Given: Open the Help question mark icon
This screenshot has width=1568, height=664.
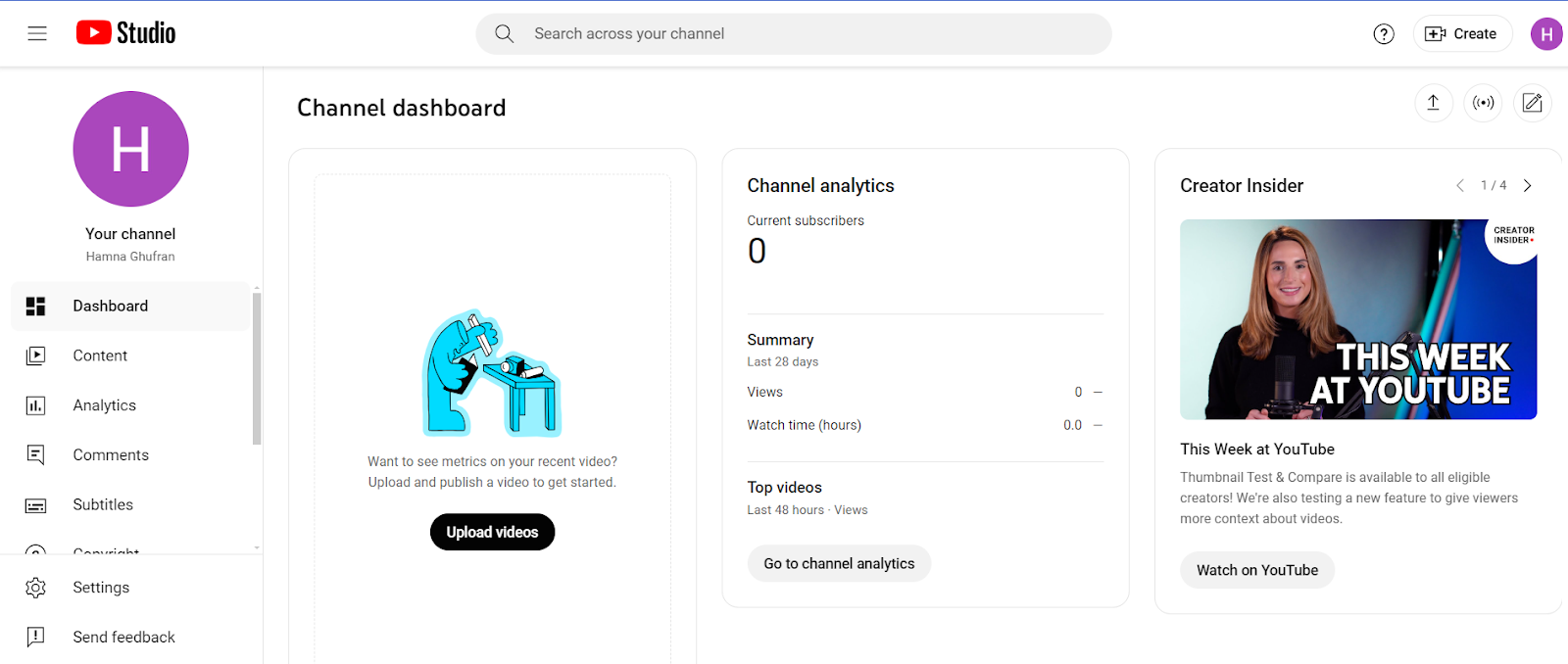Looking at the screenshot, I should [1384, 34].
